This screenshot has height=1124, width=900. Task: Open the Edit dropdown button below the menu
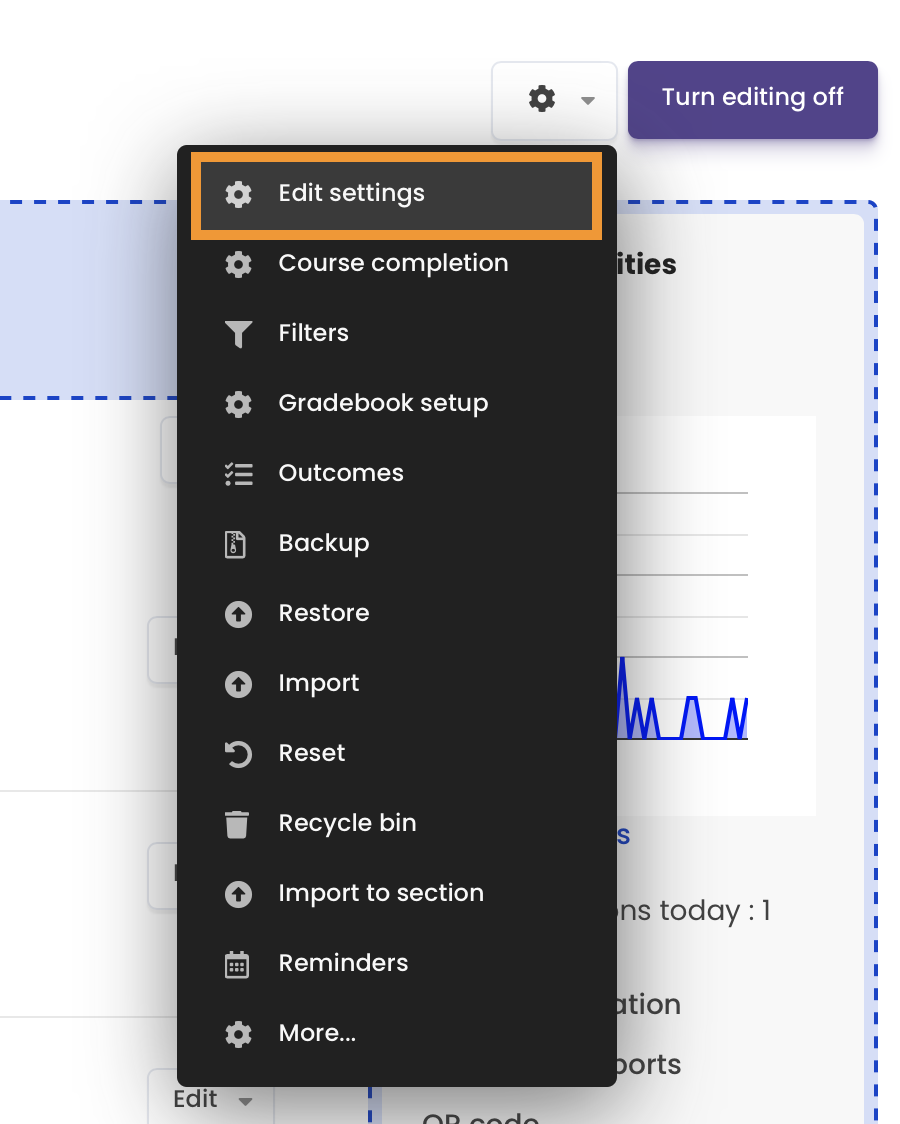[x=211, y=1099]
